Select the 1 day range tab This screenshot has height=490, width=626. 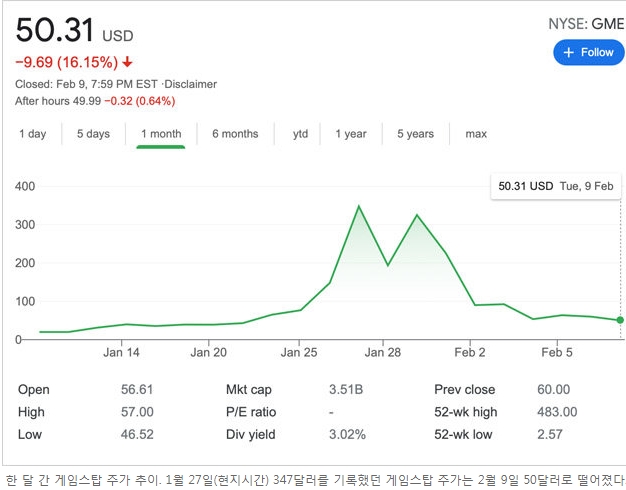(33, 134)
